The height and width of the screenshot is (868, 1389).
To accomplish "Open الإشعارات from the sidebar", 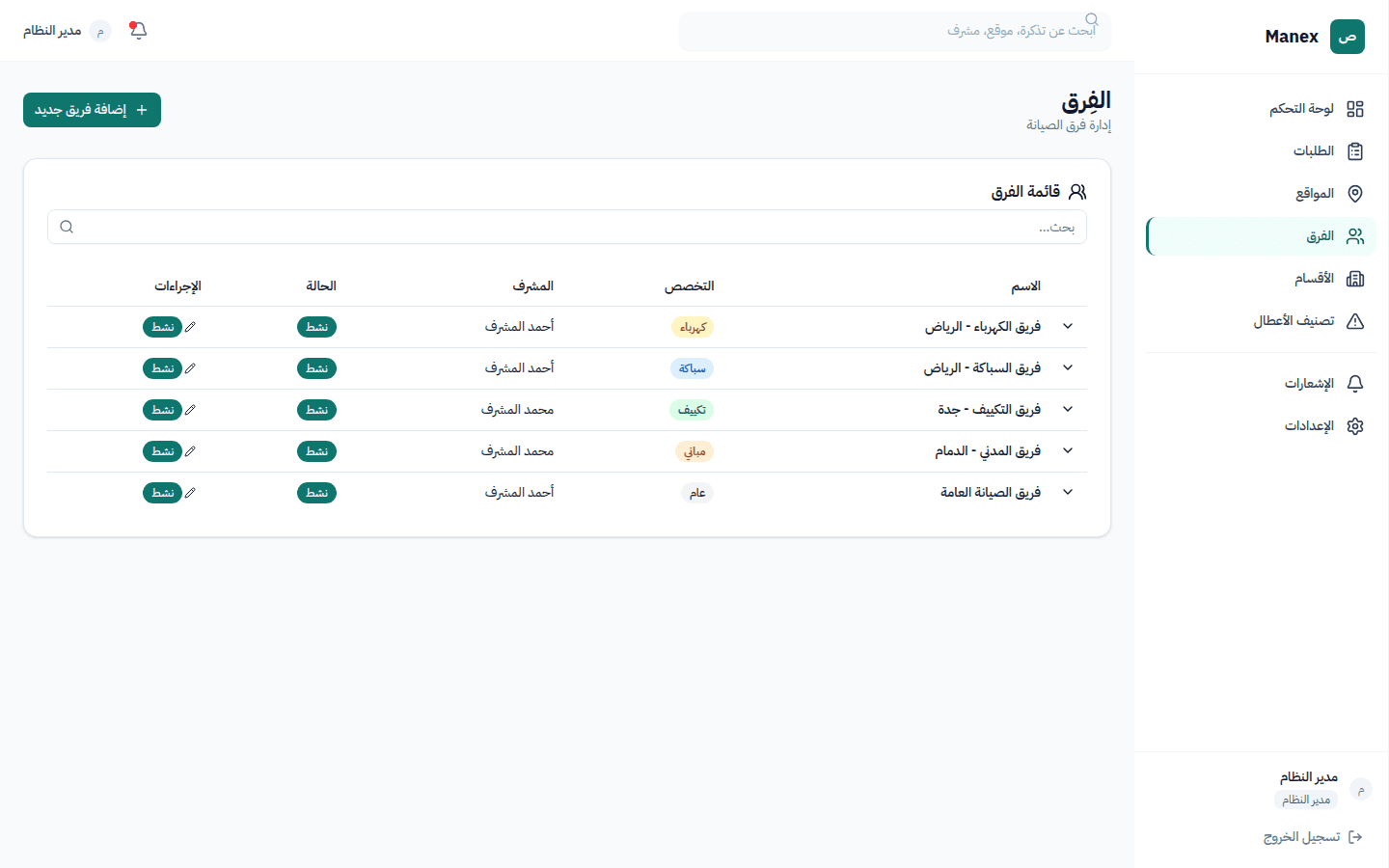I will (x=1261, y=384).
